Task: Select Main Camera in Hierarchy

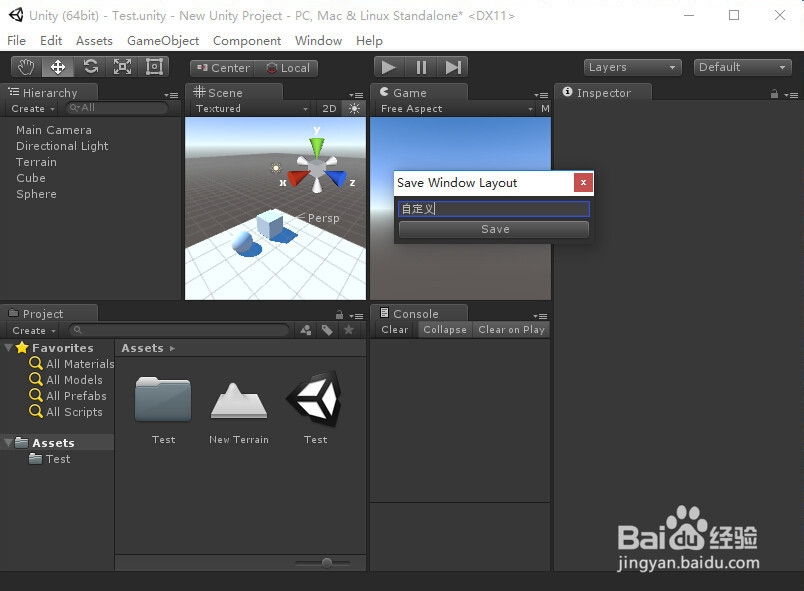Action: (53, 130)
